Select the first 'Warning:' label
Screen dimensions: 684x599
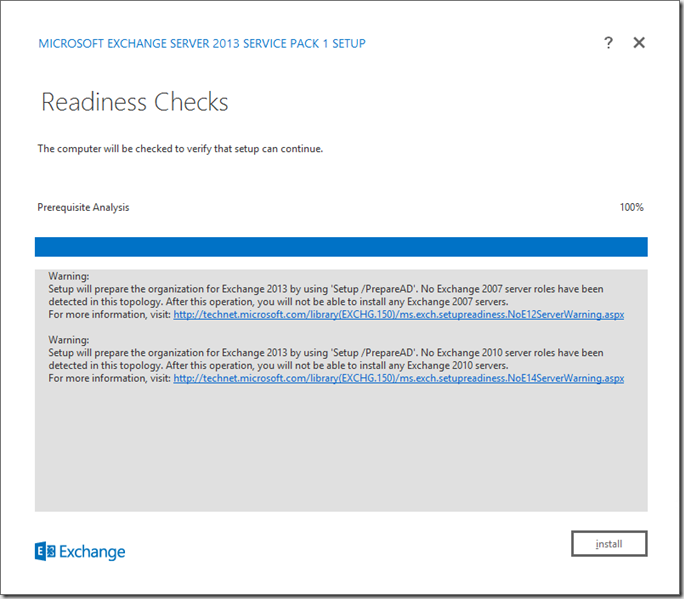tap(69, 276)
